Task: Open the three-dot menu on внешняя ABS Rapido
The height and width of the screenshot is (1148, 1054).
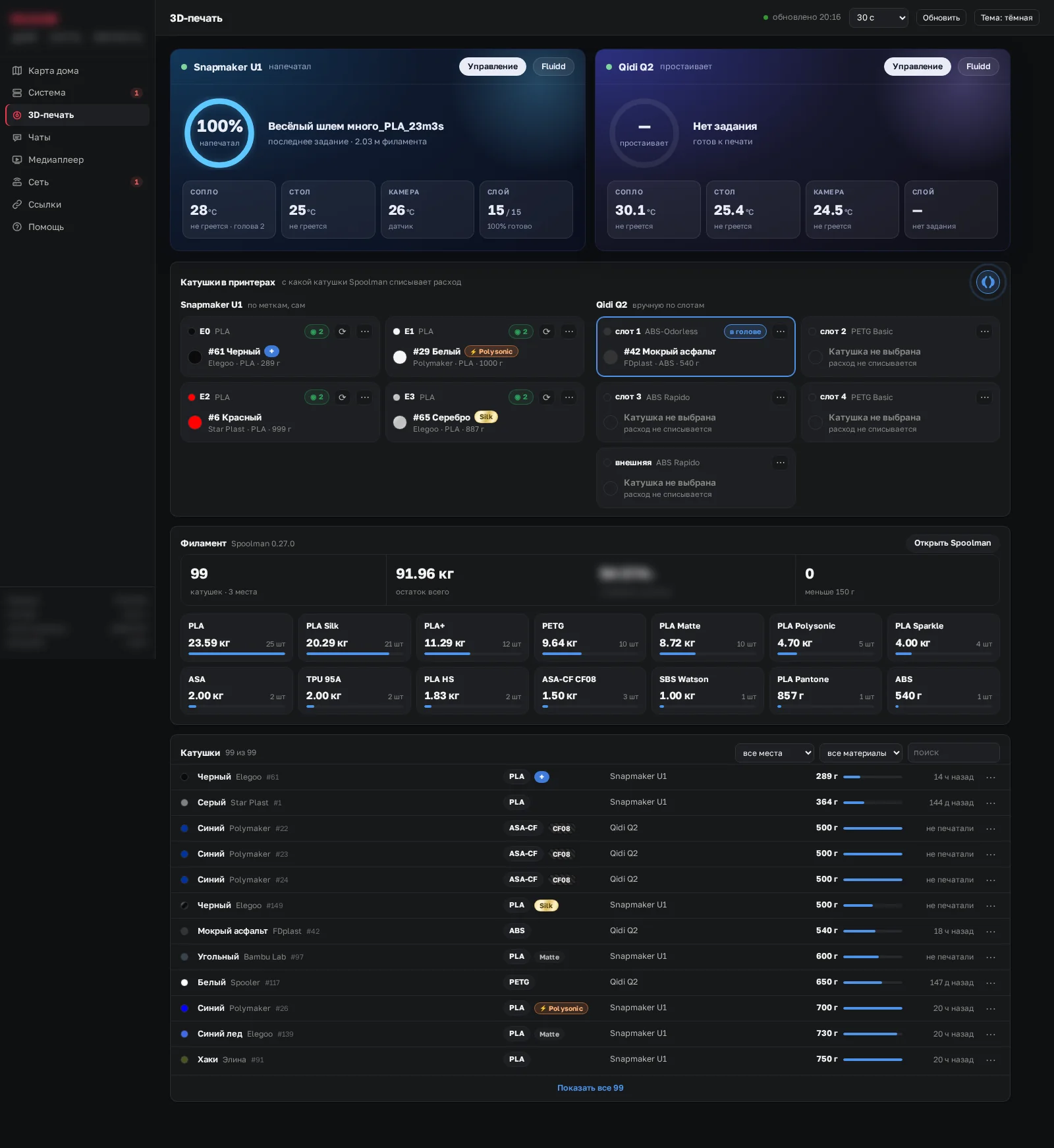Action: tap(781, 463)
